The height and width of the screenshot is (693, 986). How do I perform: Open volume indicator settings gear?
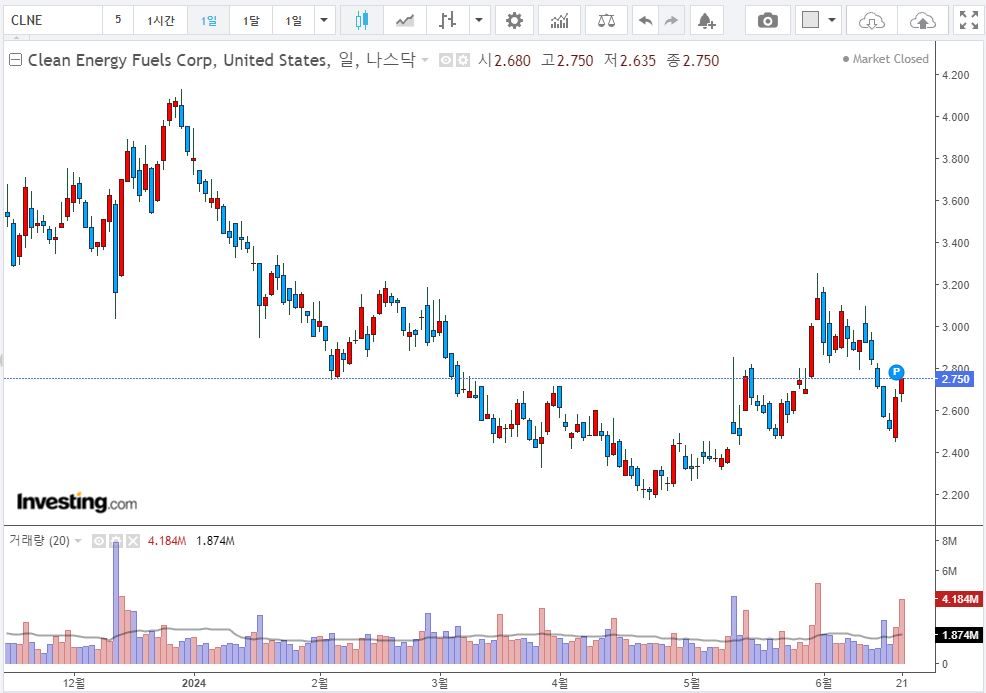tap(116, 541)
